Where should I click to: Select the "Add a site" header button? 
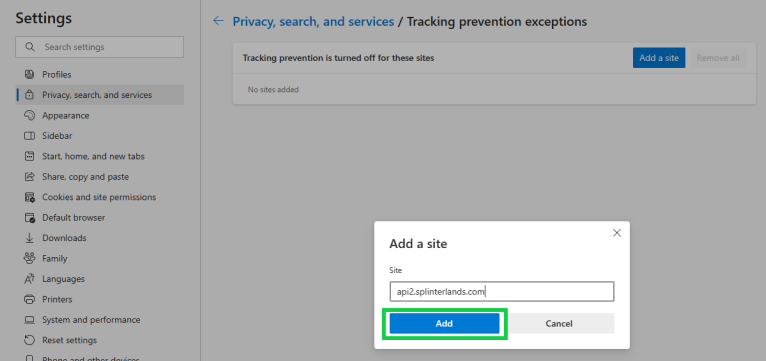pos(659,58)
